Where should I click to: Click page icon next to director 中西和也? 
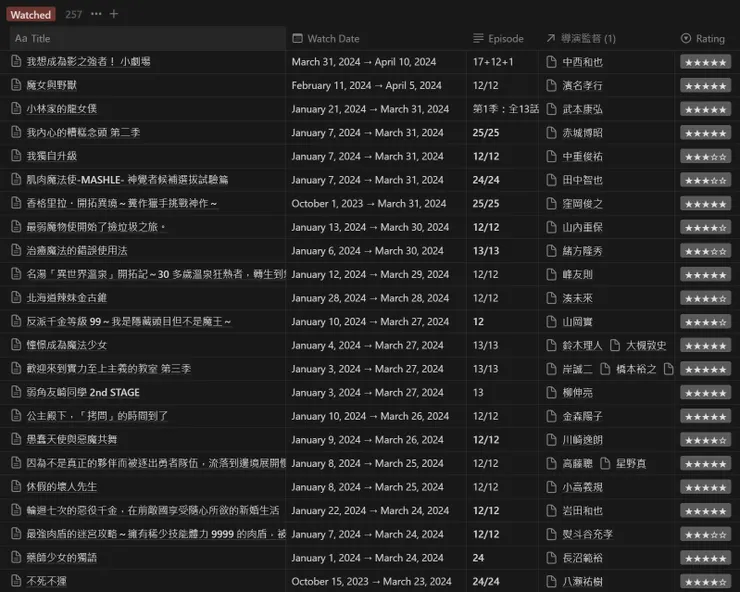551,62
